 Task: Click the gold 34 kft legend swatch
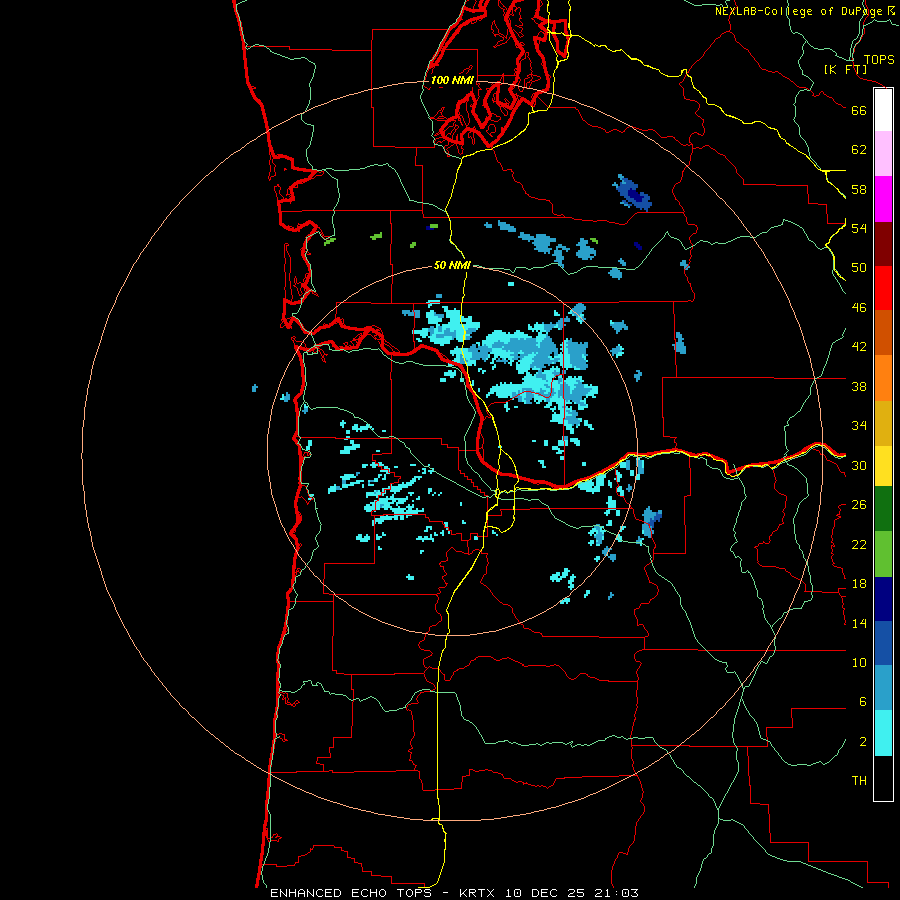coord(883,423)
